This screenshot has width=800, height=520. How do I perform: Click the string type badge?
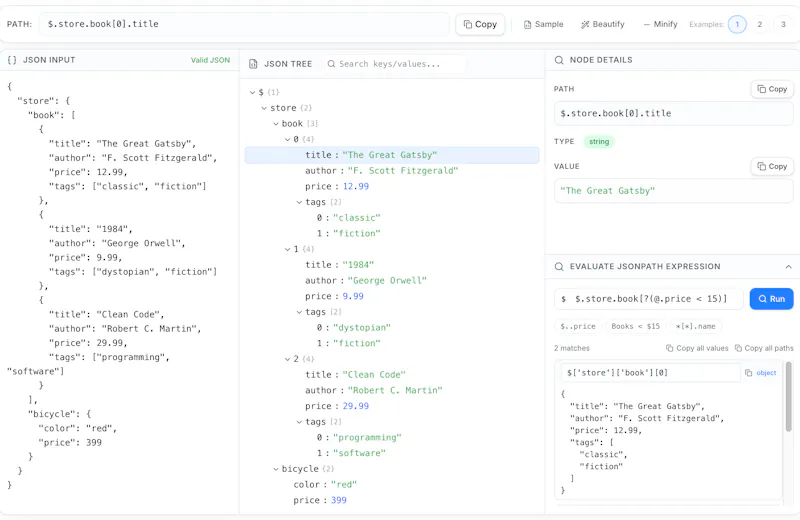coord(599,142)
